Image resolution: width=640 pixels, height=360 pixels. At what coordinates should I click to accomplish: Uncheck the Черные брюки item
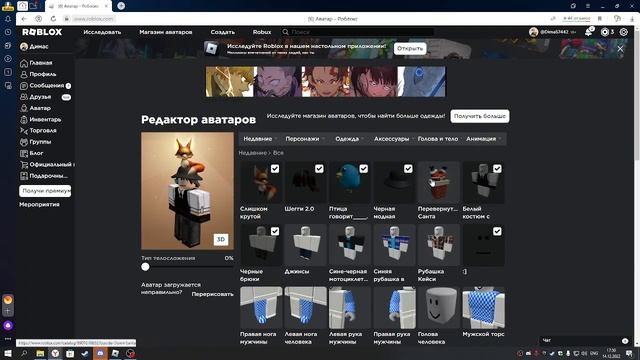click(275, 231)
